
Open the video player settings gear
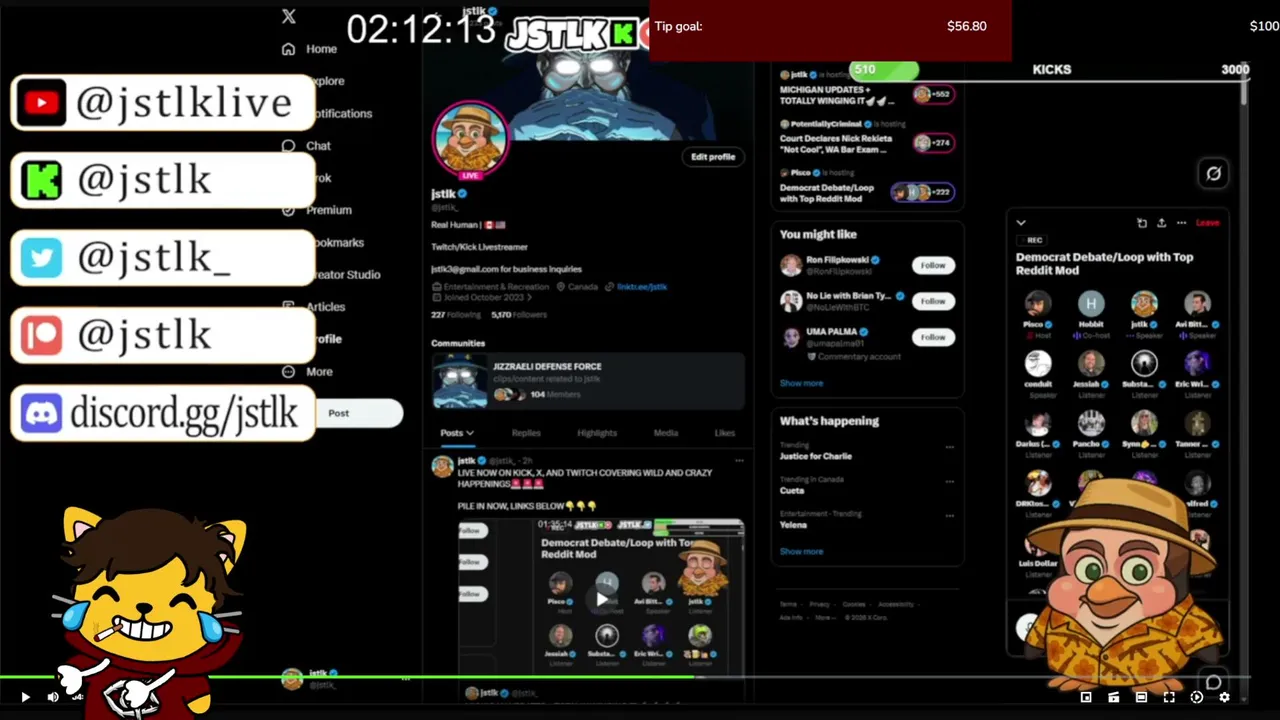[x=1224, y=697]
